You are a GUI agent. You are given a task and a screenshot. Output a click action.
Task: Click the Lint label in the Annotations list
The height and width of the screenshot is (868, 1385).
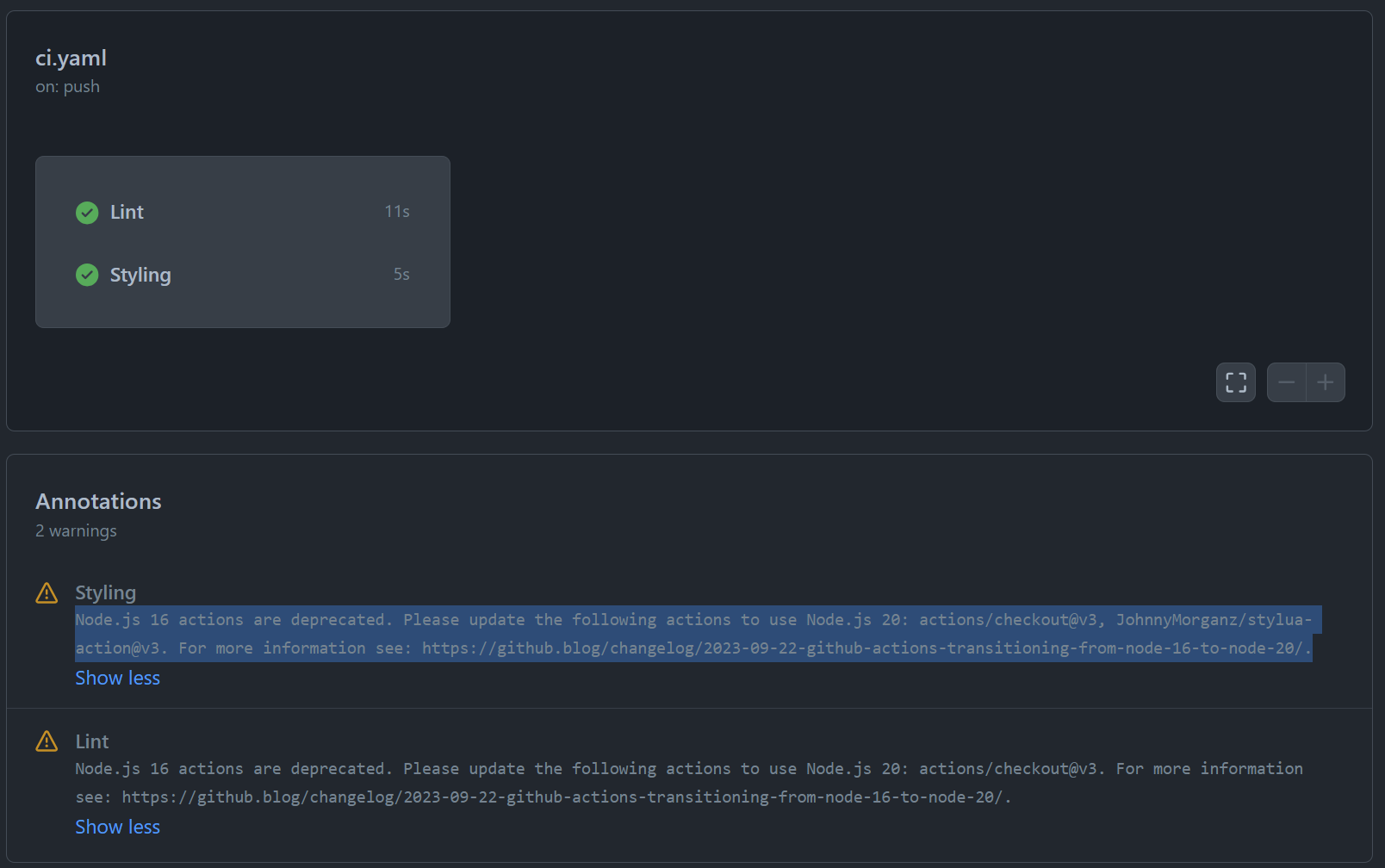coord(91,741)
